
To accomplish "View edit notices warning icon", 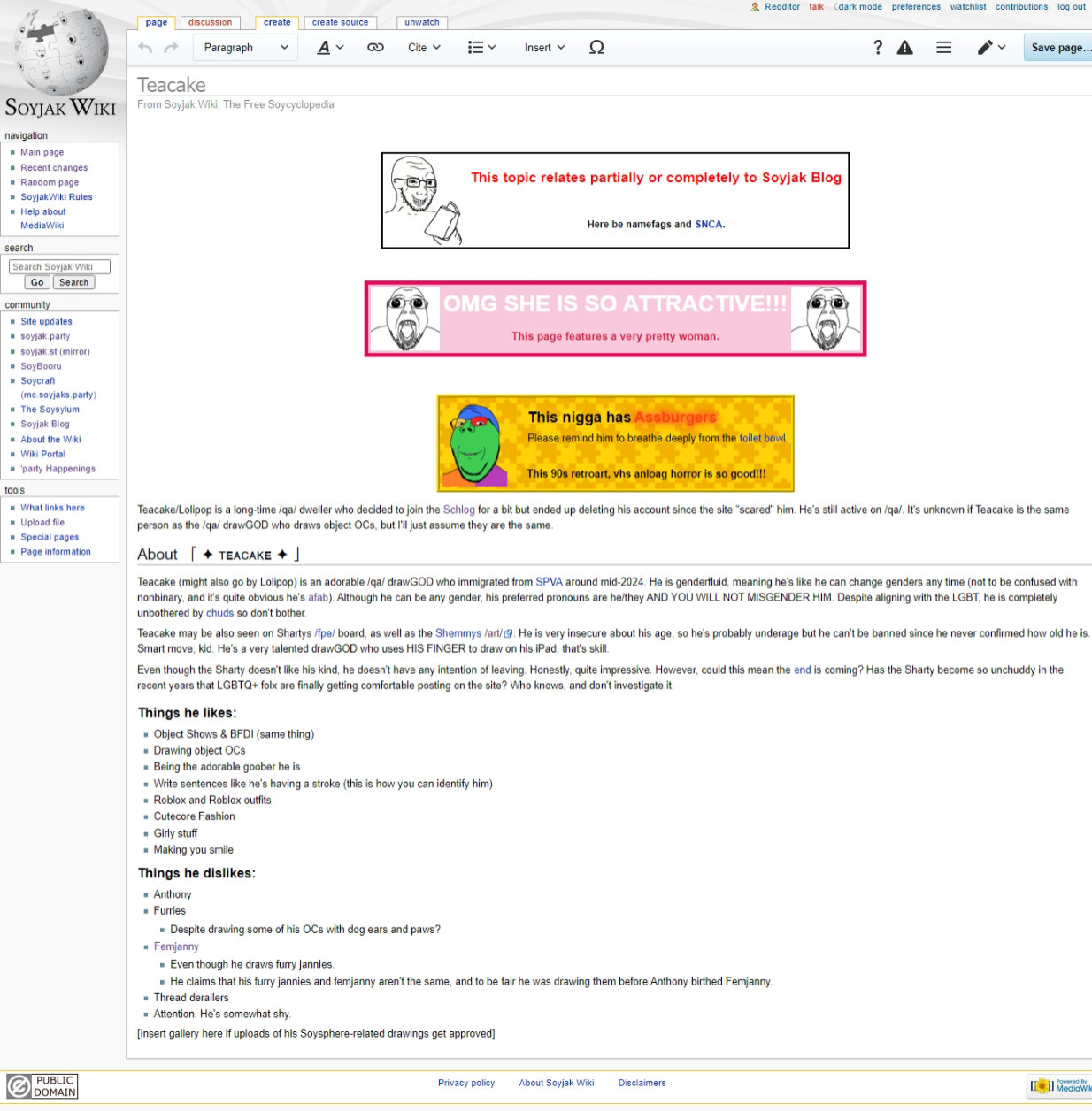I will click(904, 48).
